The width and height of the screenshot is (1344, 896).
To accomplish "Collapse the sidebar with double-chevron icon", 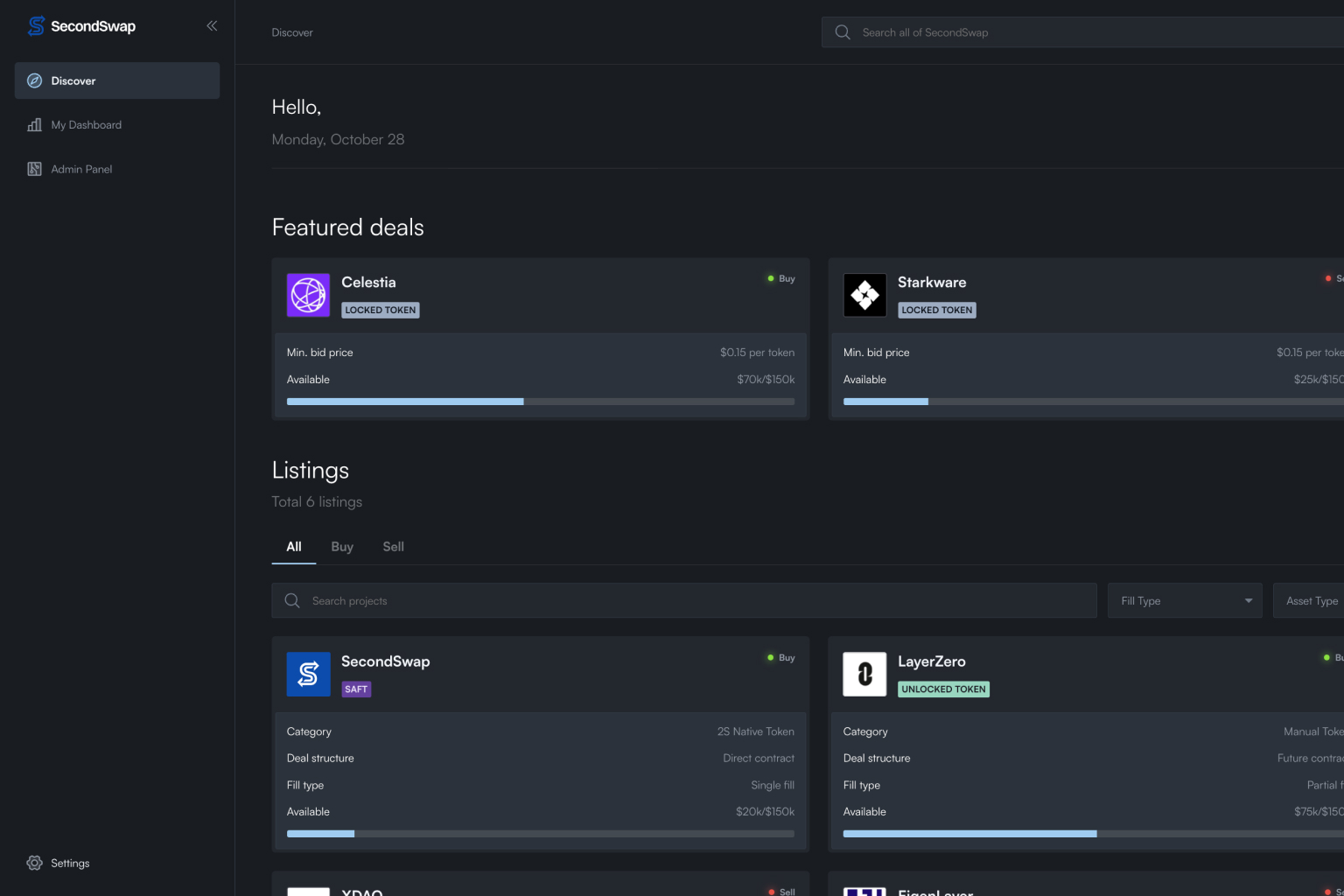I will 212,26.
